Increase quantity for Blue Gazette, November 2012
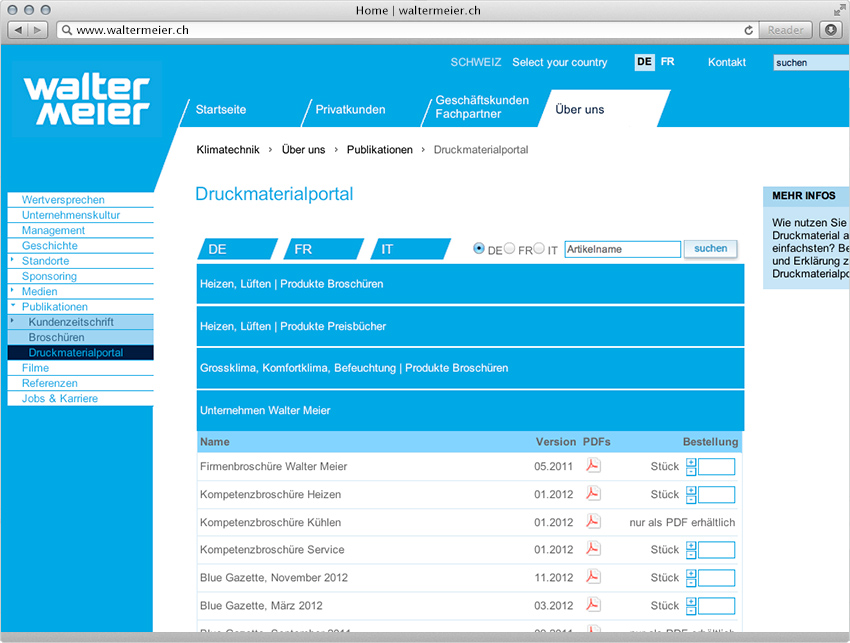850x643 pixels. 691,574
